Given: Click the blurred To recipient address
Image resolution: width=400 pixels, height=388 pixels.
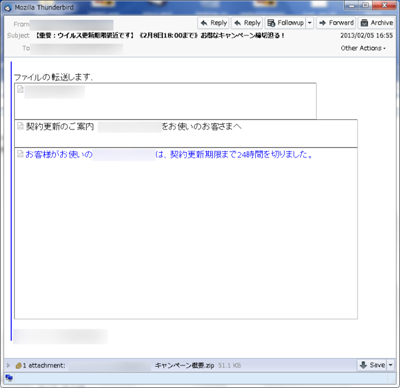Looking at the screenshot, I should point(77,49).
